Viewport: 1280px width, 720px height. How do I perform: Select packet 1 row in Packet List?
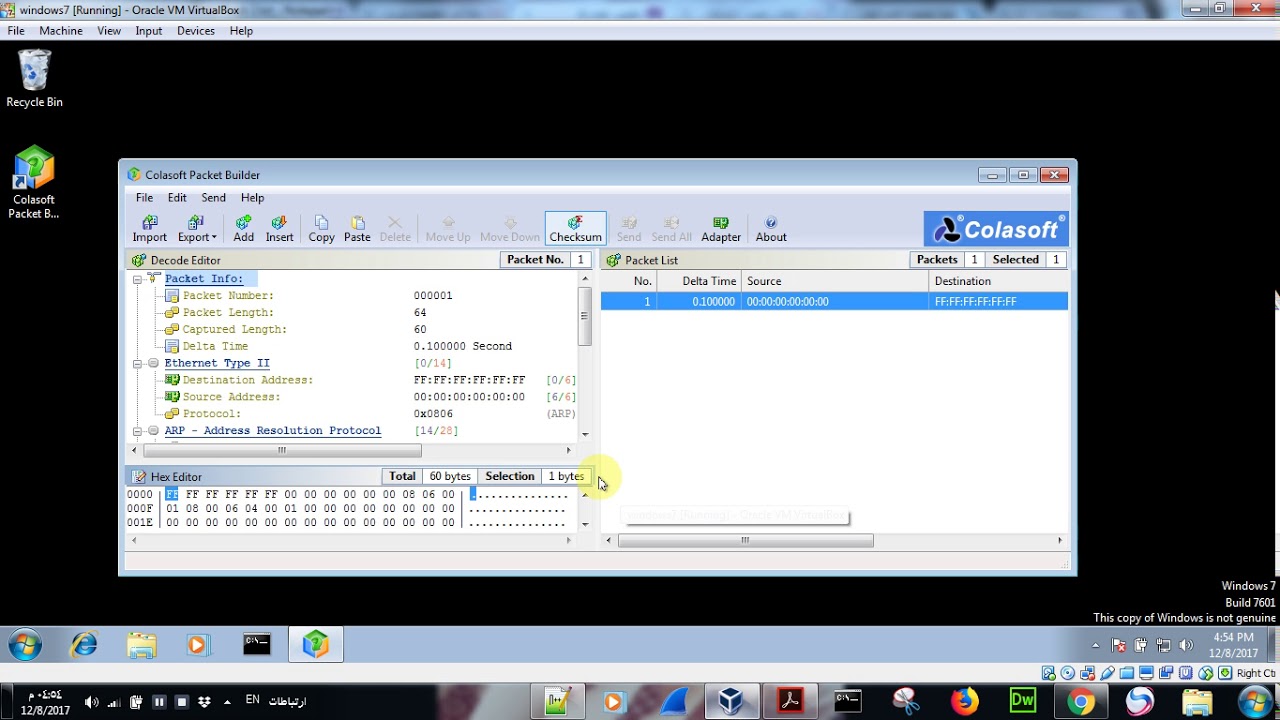pyautogui.click(x=834, y=301)
